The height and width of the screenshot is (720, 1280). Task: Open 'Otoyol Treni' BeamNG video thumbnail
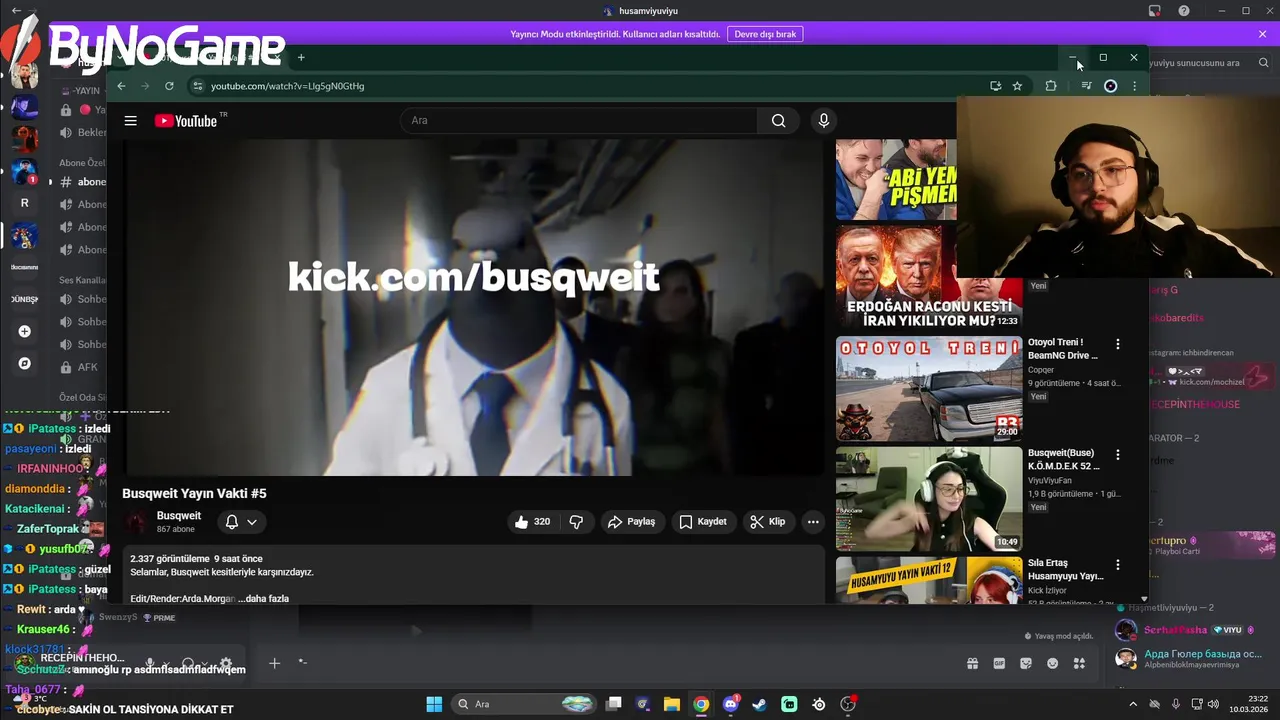coord(929,389)
